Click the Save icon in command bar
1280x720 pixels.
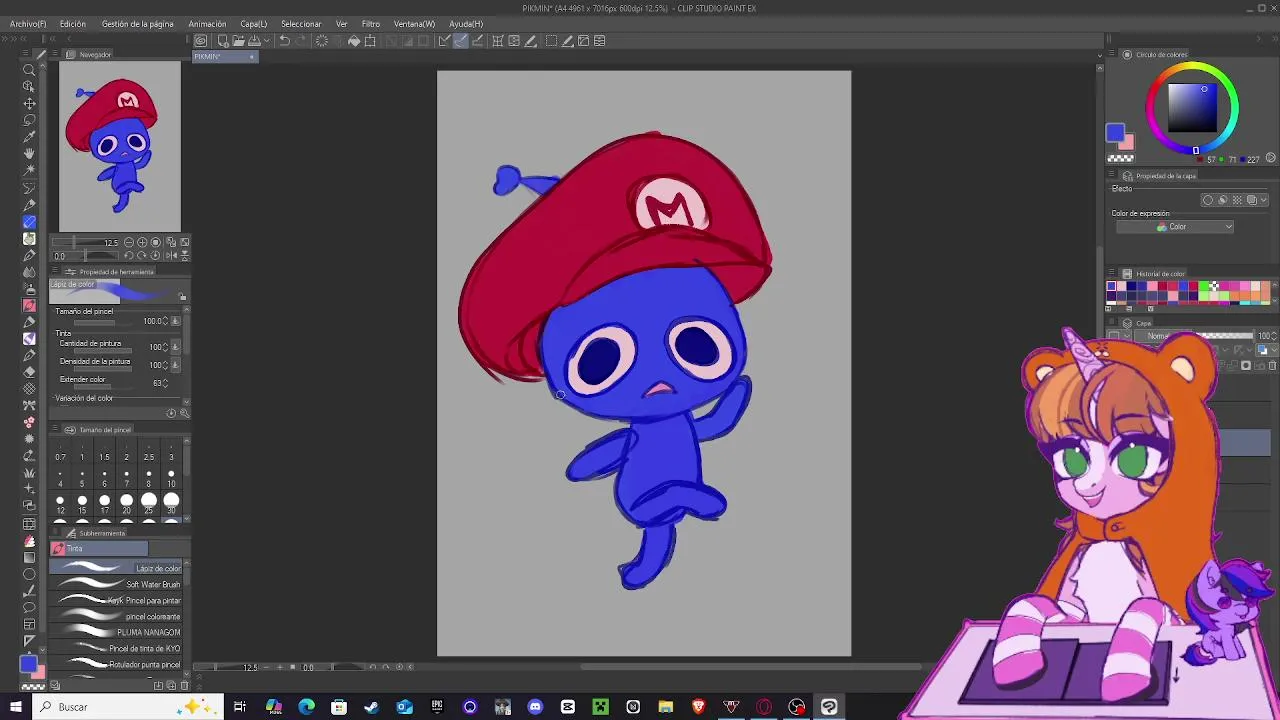click(x=254, y=41)
